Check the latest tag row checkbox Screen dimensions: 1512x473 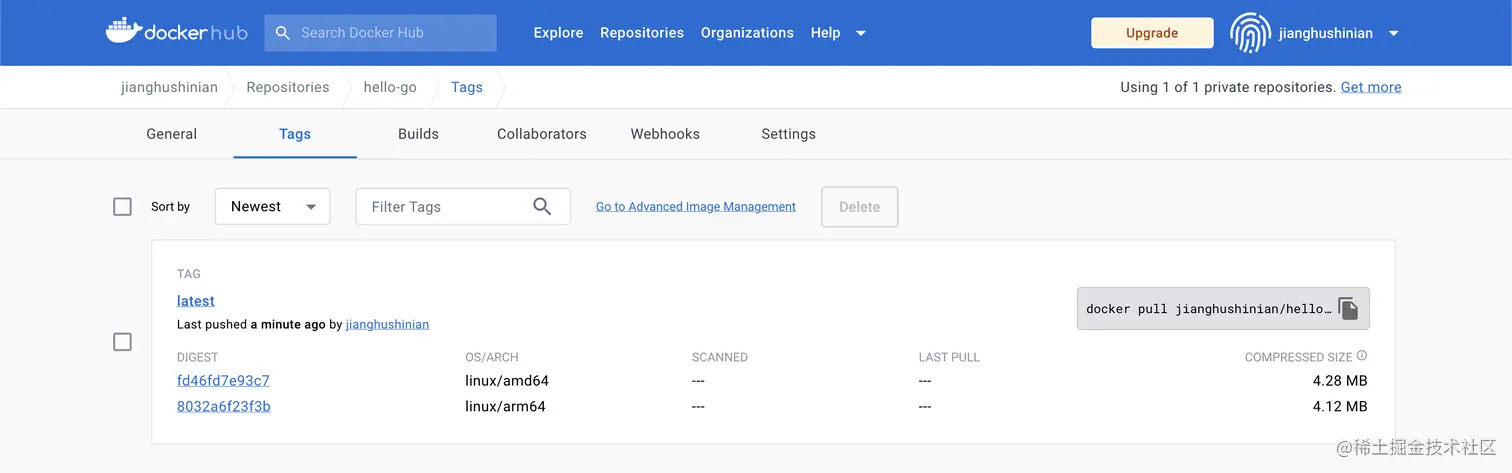[123, 342]
